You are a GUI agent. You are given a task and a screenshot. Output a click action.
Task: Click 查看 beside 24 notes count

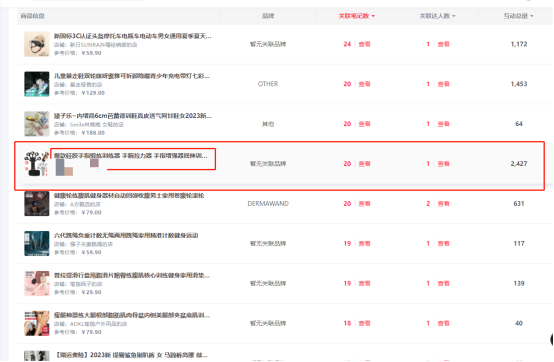point(364,44)
